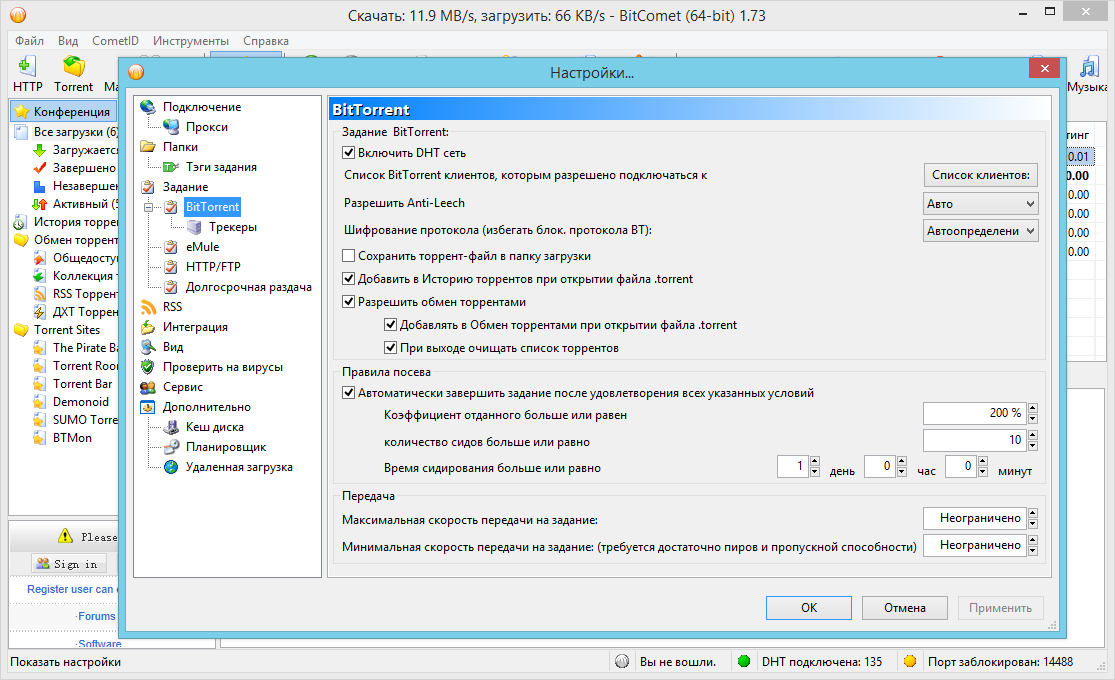Click the Отмена button
Image resolution: width=1115 pixels, height=680 pixels.
pos(905,607)
